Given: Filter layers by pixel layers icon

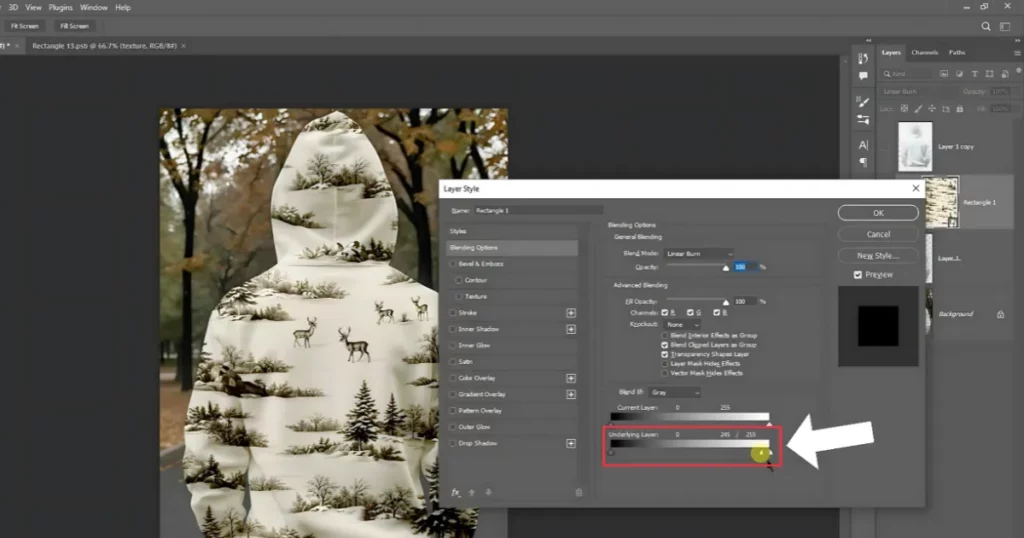Looking at the screenshot, I should pos(944,74).
